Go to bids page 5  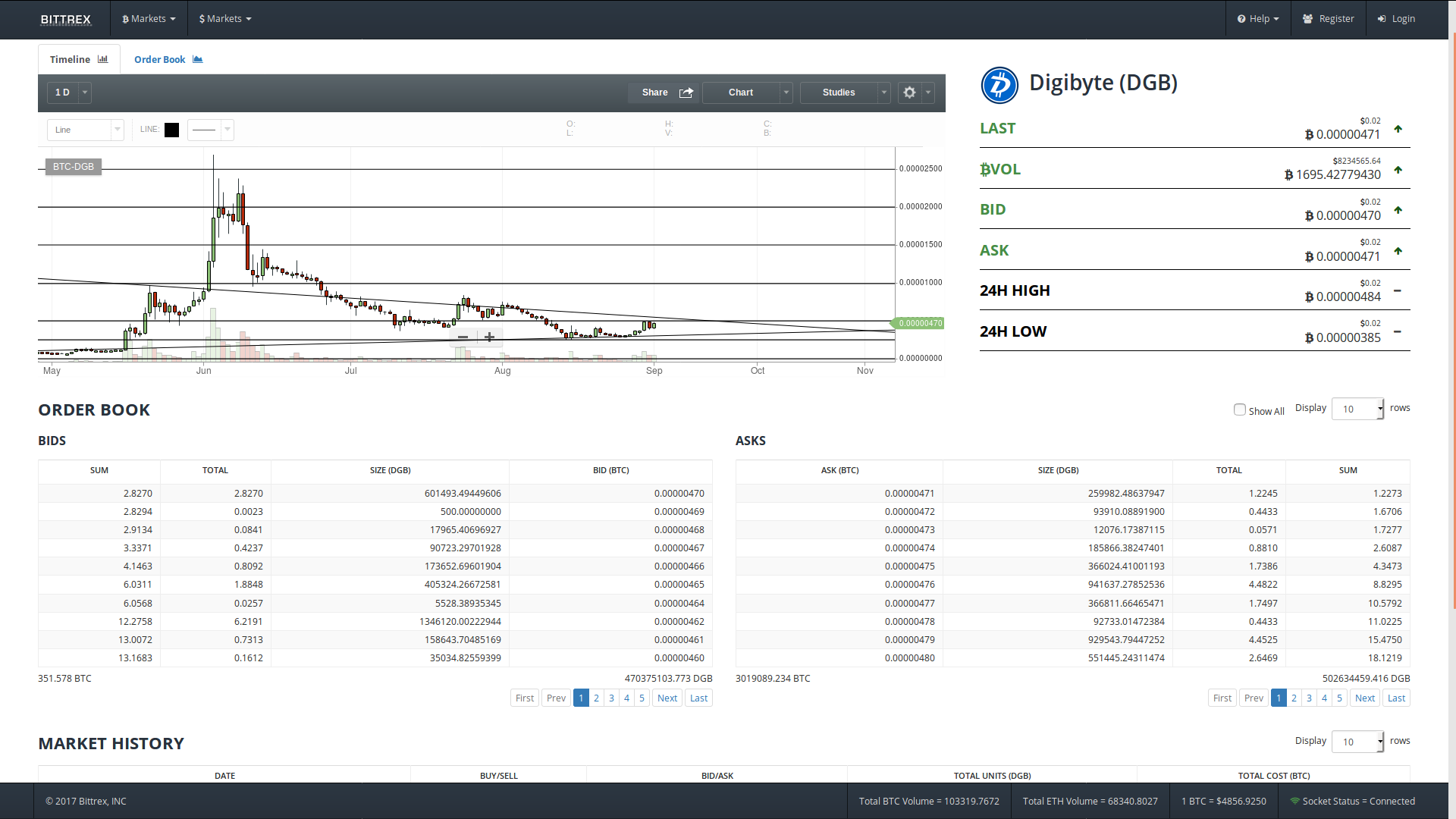642,698
